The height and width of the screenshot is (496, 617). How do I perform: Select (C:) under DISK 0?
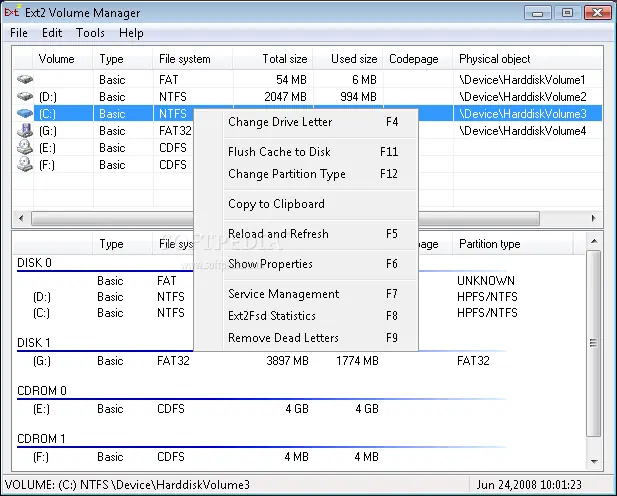(x=41, y=313)
